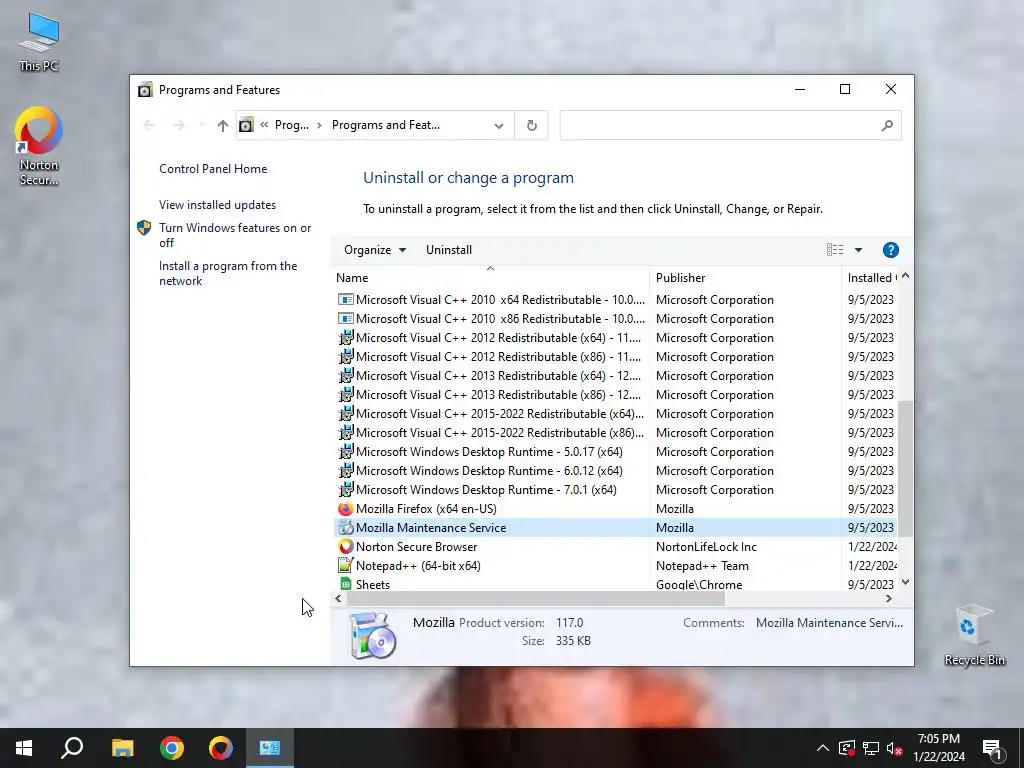Image resolution: width=1024 pixels, height=768 pixels.
Task: Click the scroll left arrow of the list
Action: [x=338, y=598]
